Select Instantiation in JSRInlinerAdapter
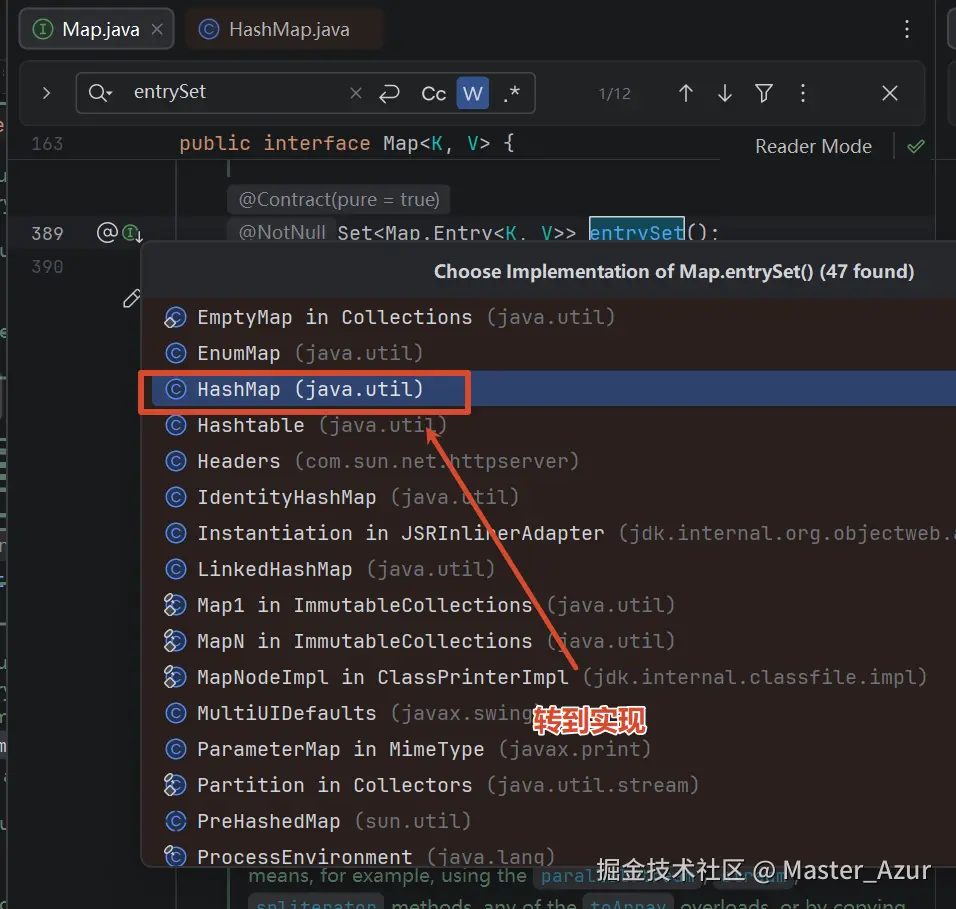The height and width of the screenshot is (909, 956). point(548,533)
